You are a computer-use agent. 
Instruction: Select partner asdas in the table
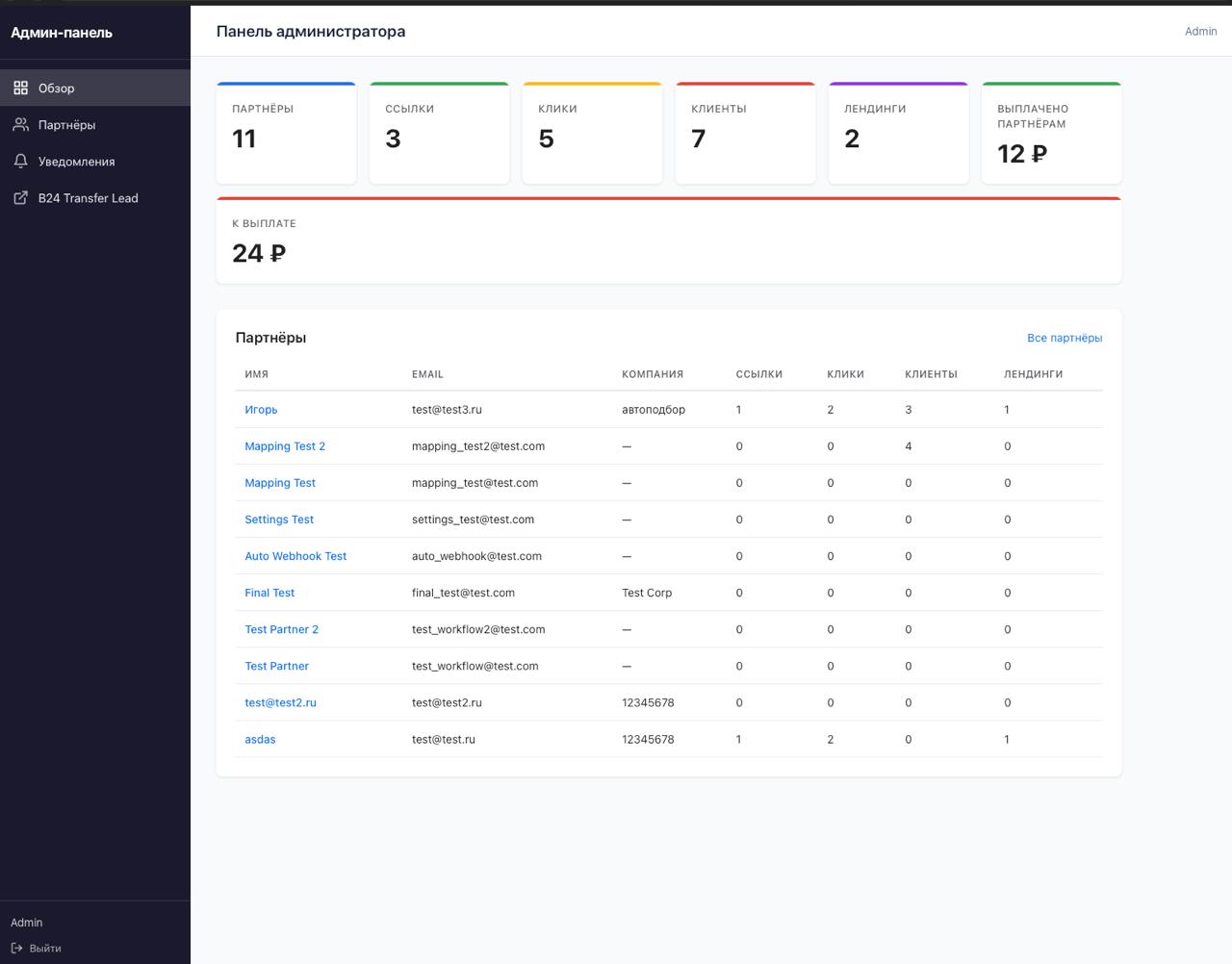[x=260, y=739]
